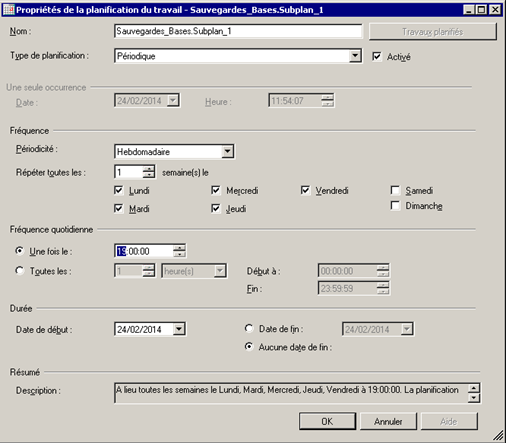This screenshot has width=506, height=443.
Task: Choose the 'Date de fin' radio option
Action: (x=249, y=329)
